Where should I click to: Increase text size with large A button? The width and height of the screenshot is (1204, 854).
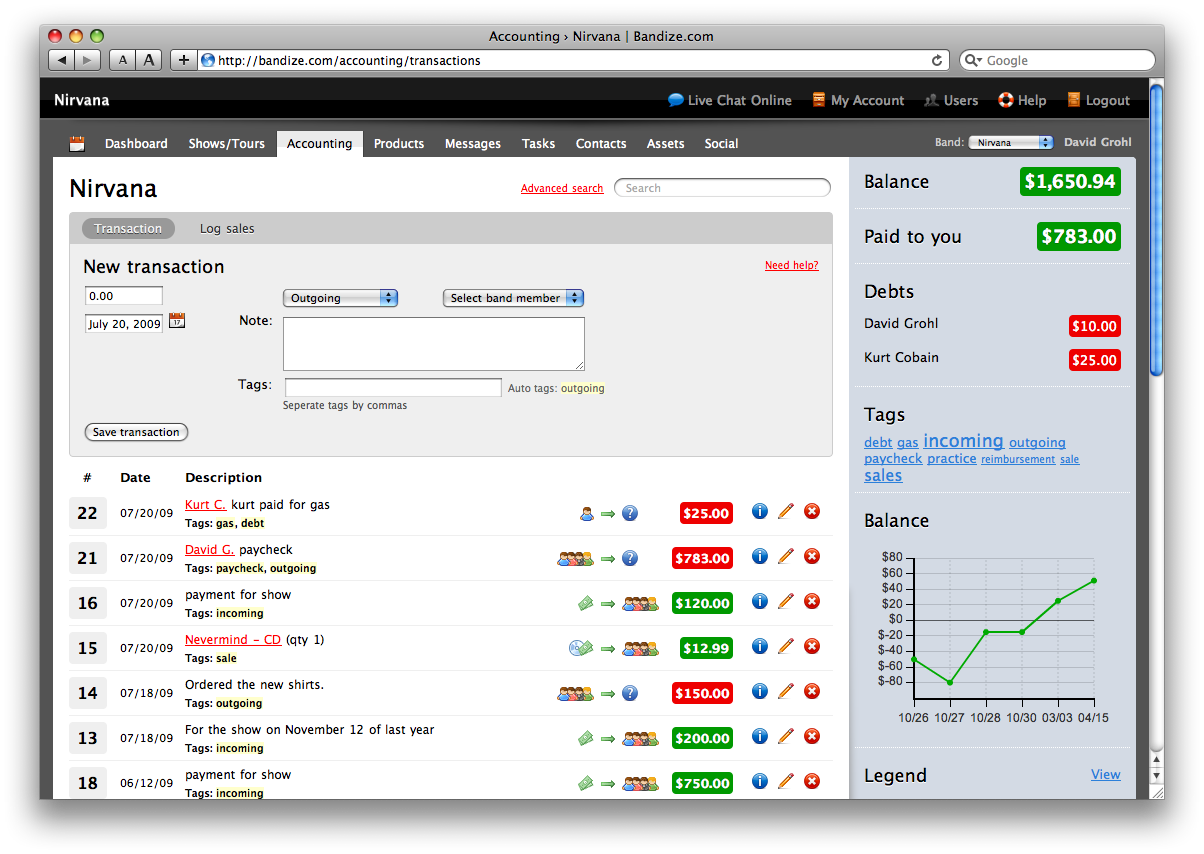pyautogui.click(x=149, y=60)
